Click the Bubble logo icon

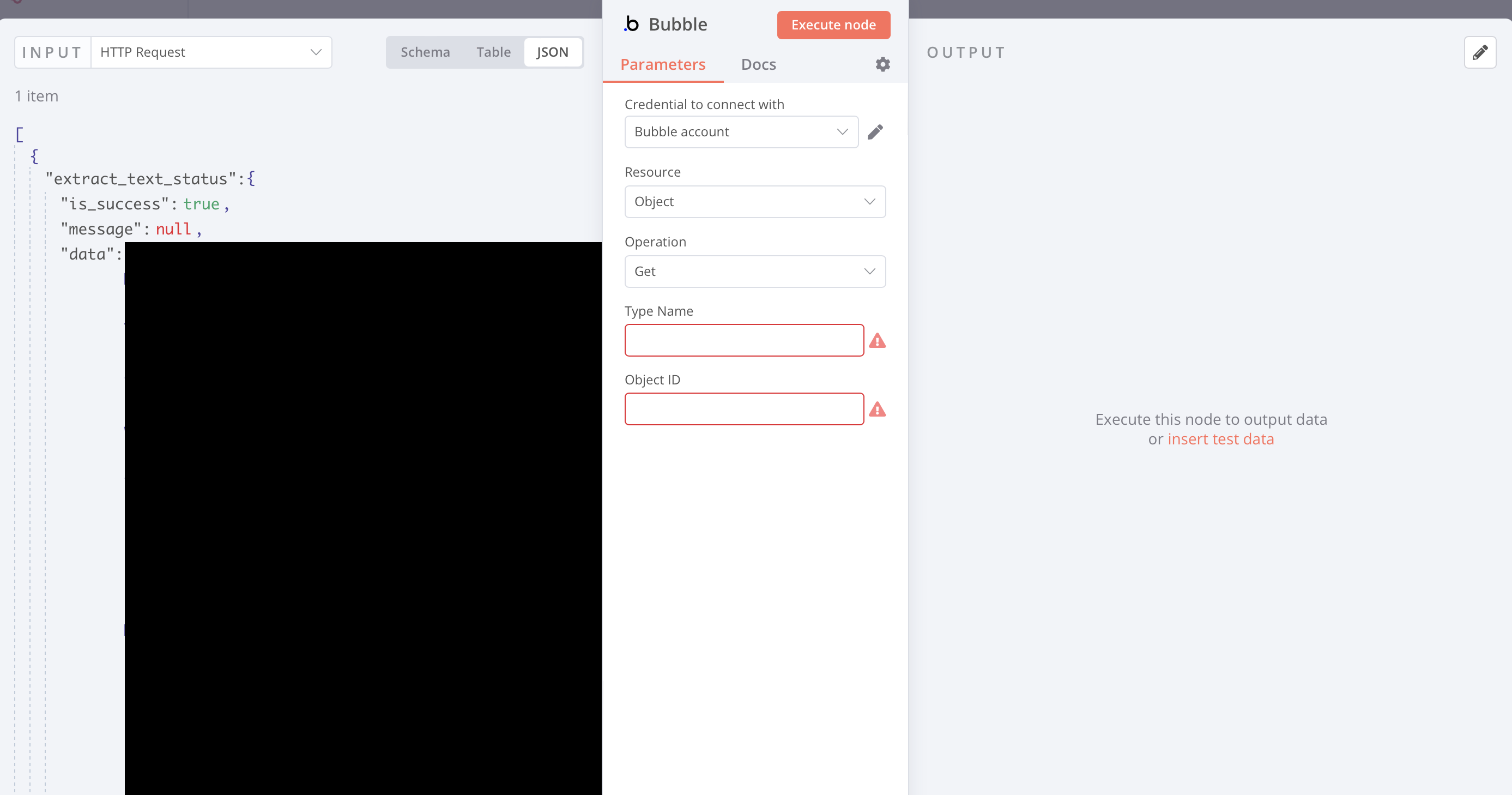(632, 25)
